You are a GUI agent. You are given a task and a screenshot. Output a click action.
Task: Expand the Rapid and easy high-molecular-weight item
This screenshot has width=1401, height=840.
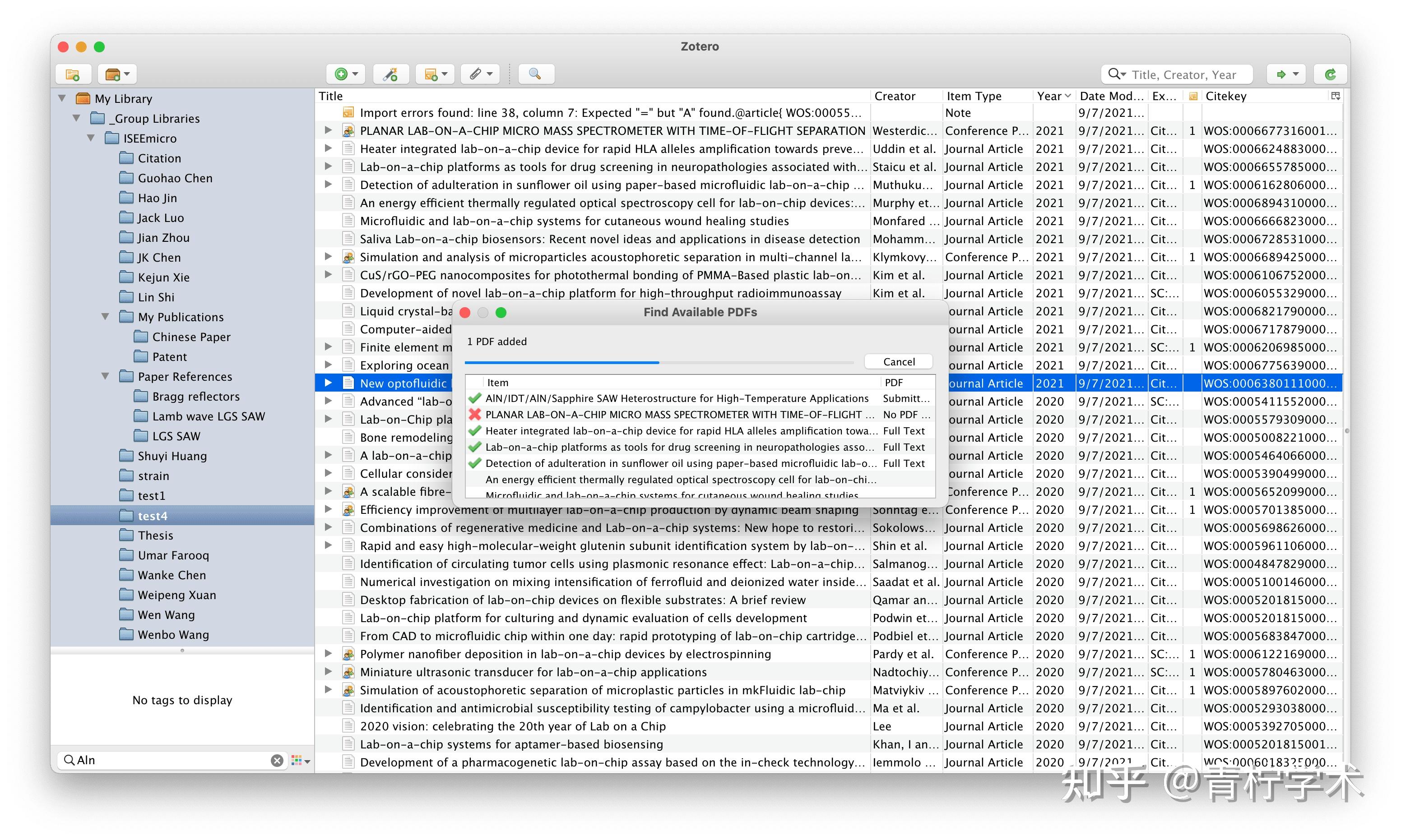328,546
